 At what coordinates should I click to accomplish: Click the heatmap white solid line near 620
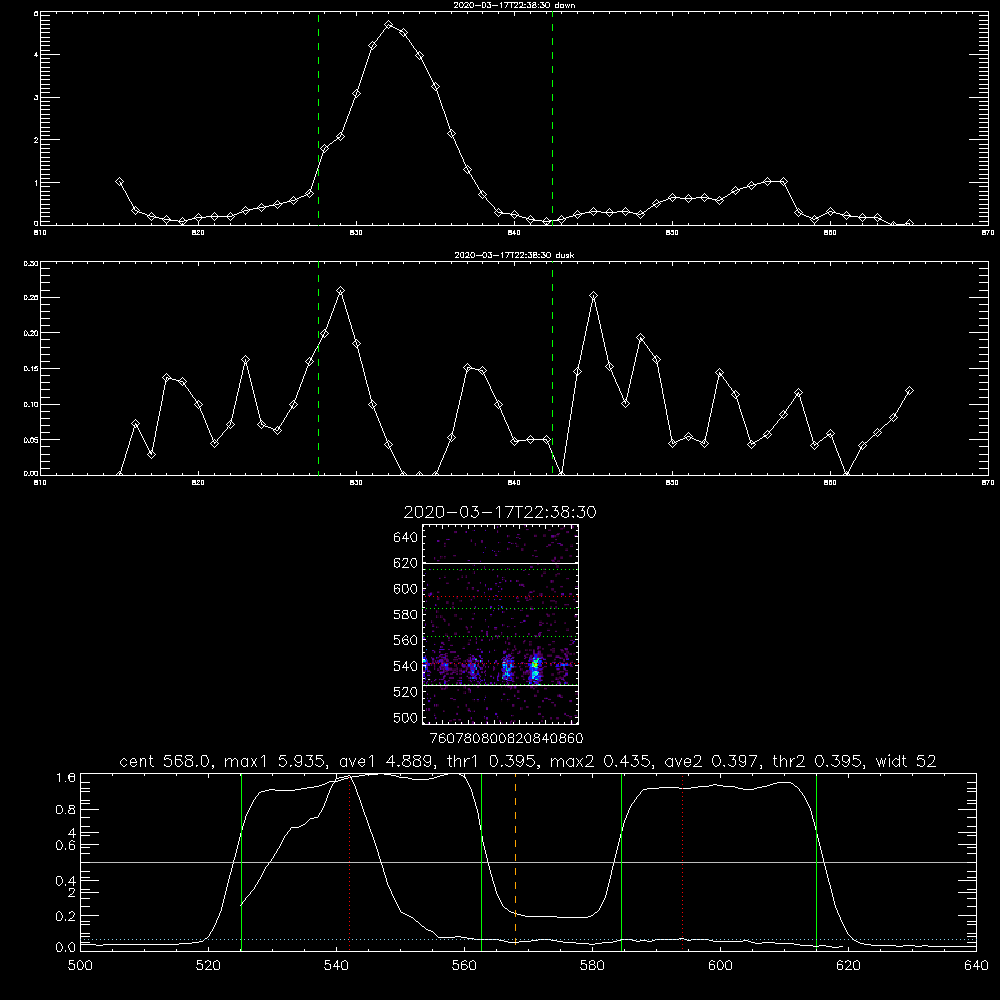501,564
